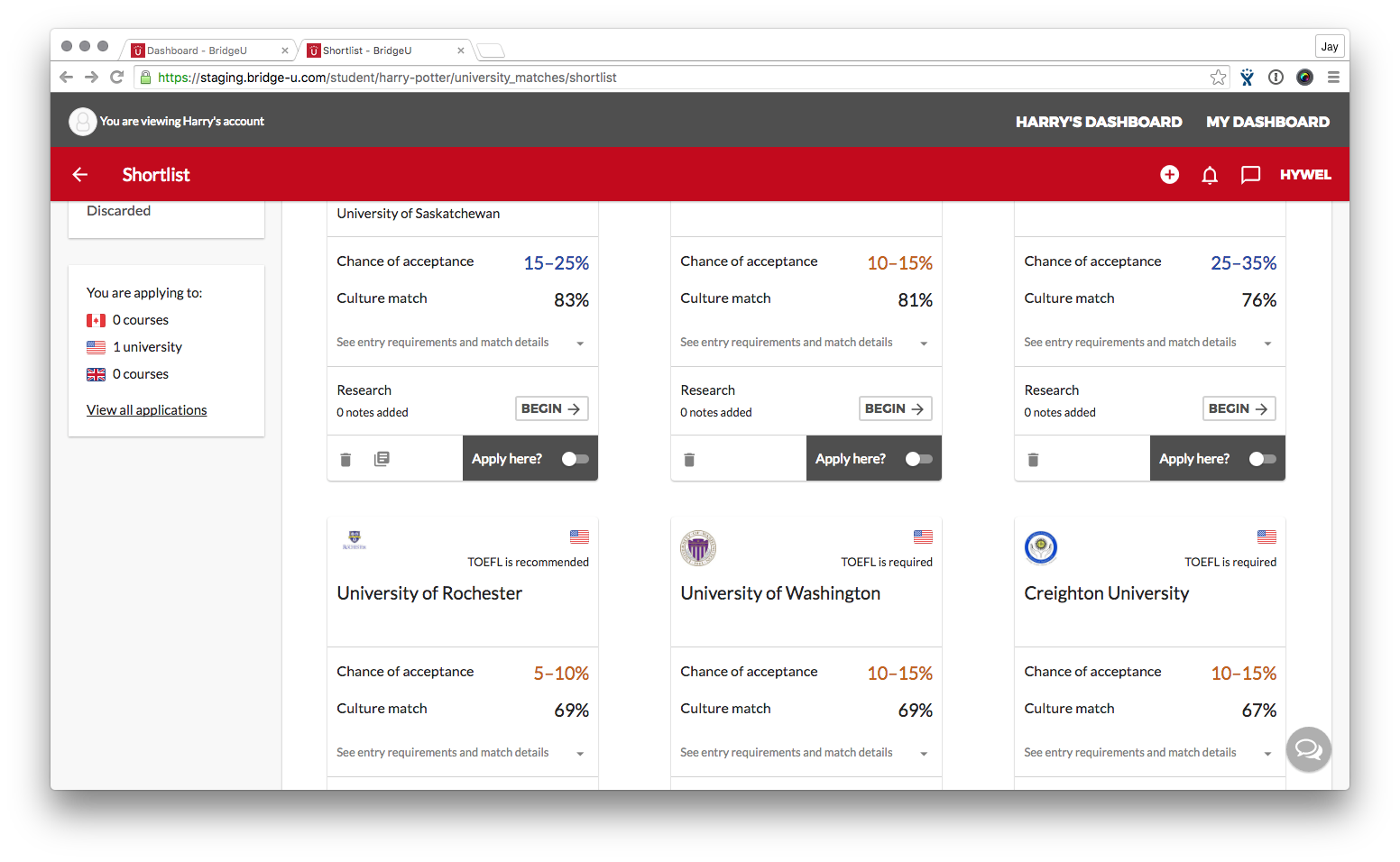
Task: Click the UK flag in applications summary
Action: [x=96, y=374]
